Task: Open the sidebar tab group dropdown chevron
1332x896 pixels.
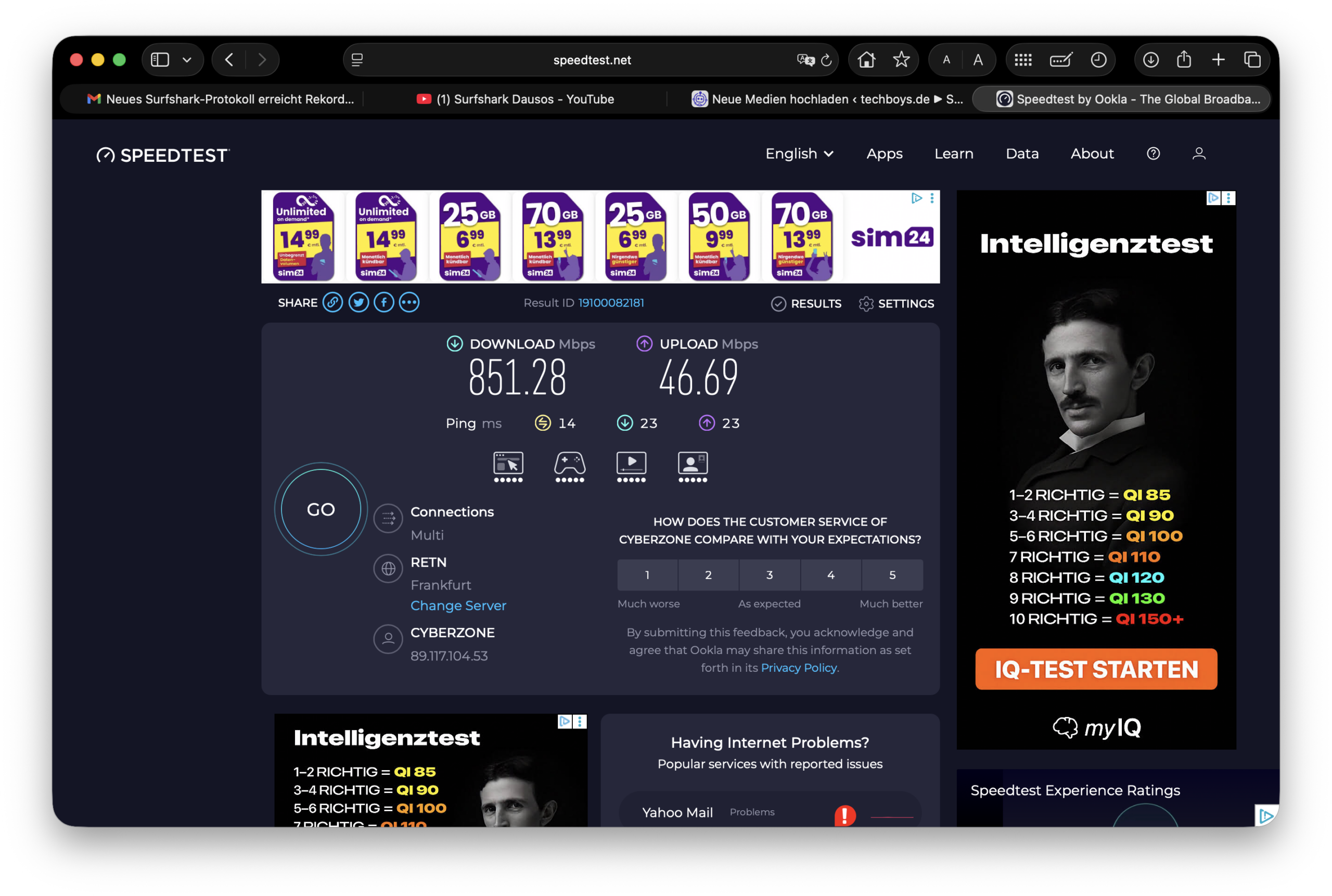Action: [187, 59]
